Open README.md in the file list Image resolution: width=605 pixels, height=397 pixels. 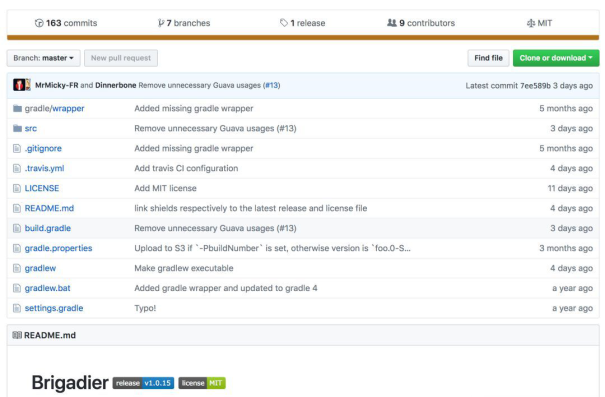point(49,208)
